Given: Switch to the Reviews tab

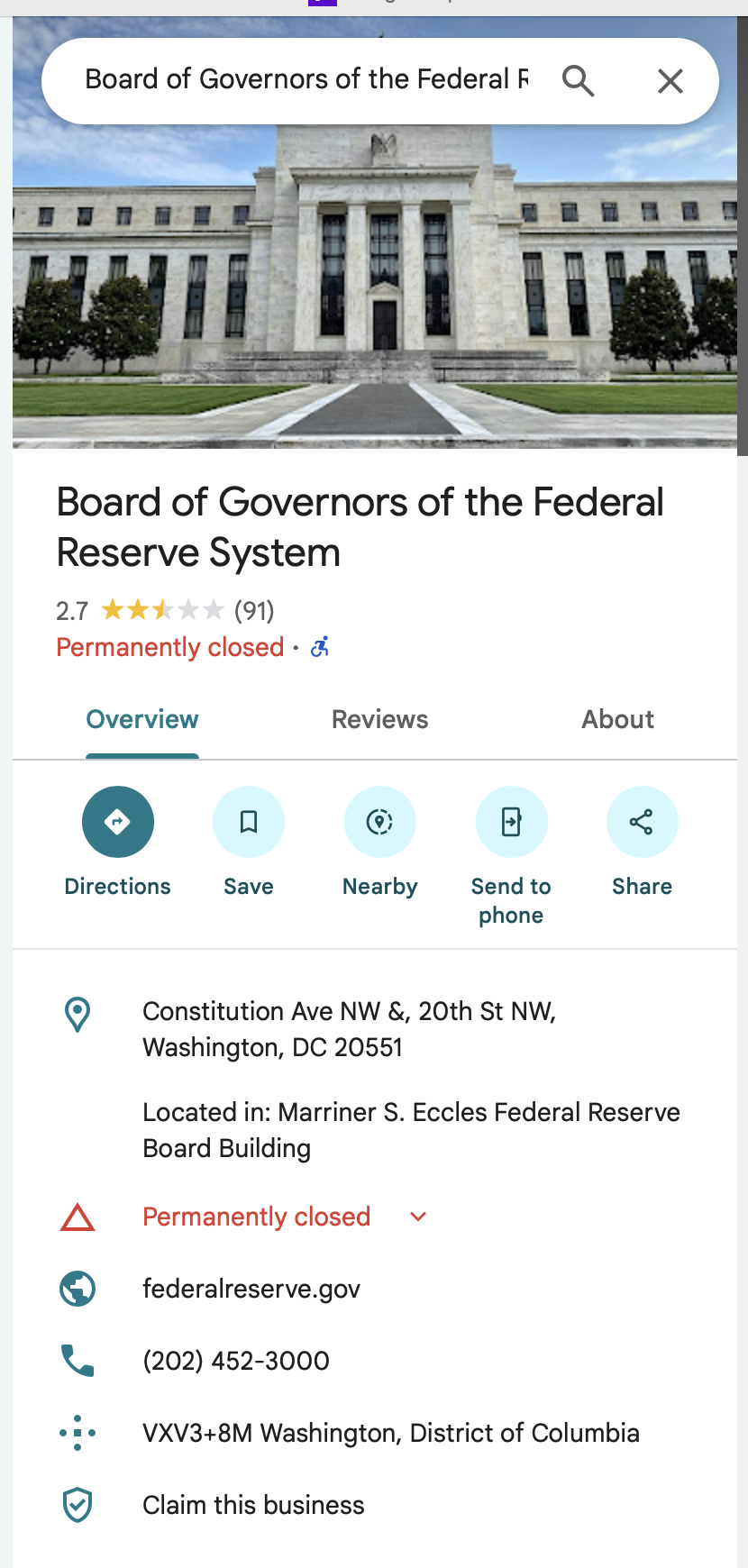Looking at the screenshot, I should (379, 719).
